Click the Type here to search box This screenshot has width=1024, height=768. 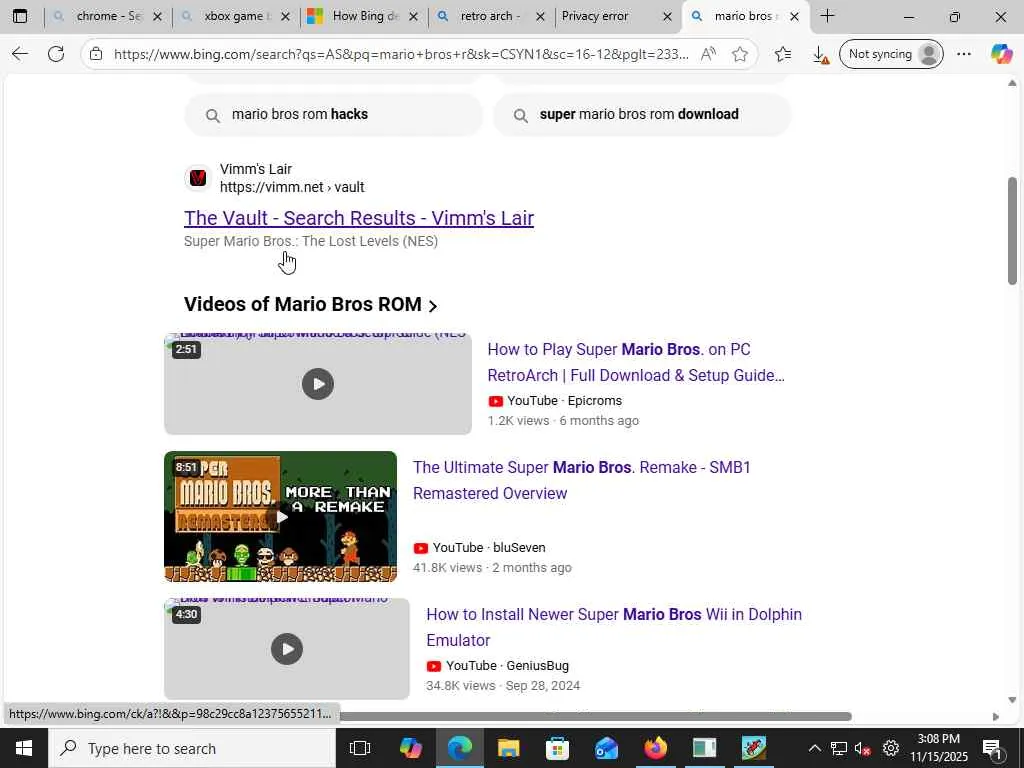click(x=192, y=748)
